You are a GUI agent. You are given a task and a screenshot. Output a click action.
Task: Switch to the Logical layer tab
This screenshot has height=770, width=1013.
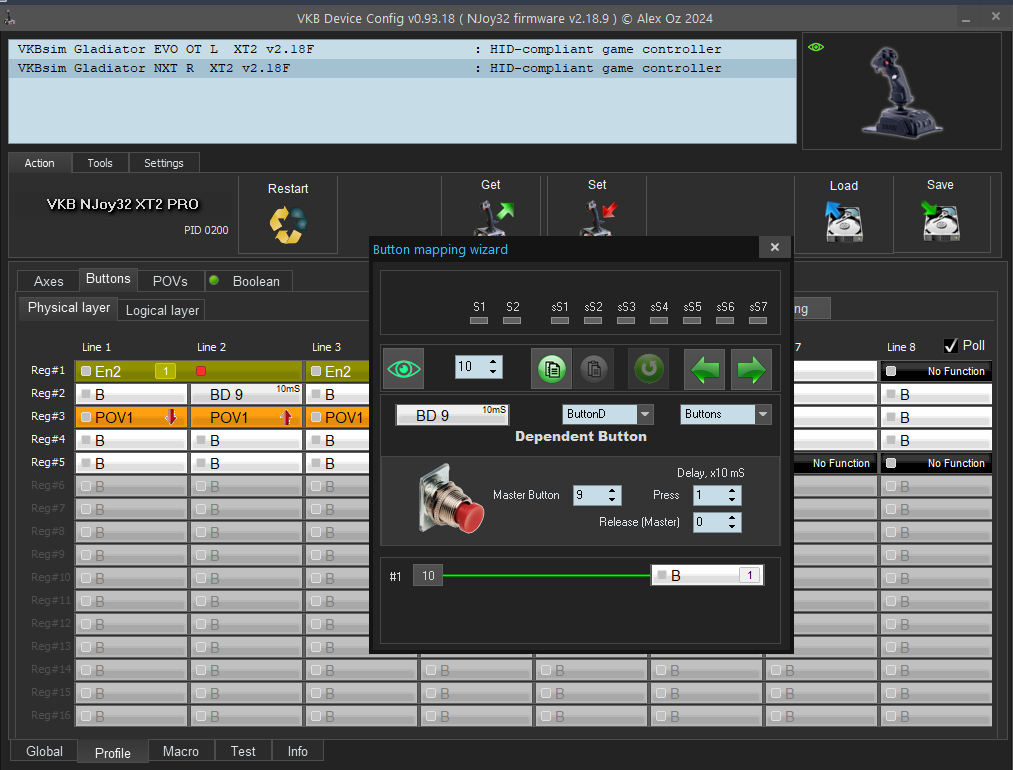coord(162,311)
